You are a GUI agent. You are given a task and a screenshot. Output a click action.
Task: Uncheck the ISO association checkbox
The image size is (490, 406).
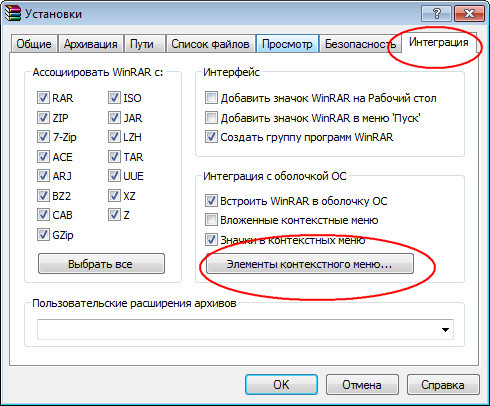coord(114,98)
